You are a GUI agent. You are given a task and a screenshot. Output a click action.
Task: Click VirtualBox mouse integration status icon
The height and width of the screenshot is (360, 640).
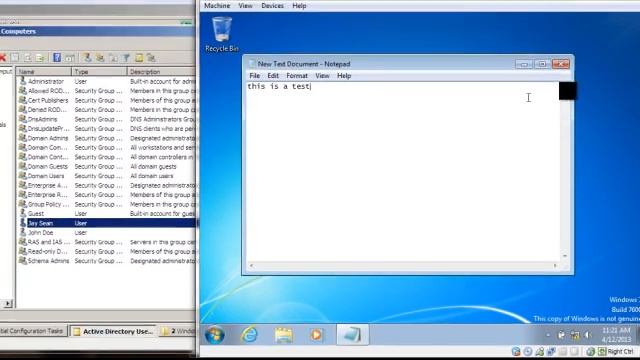590,351
